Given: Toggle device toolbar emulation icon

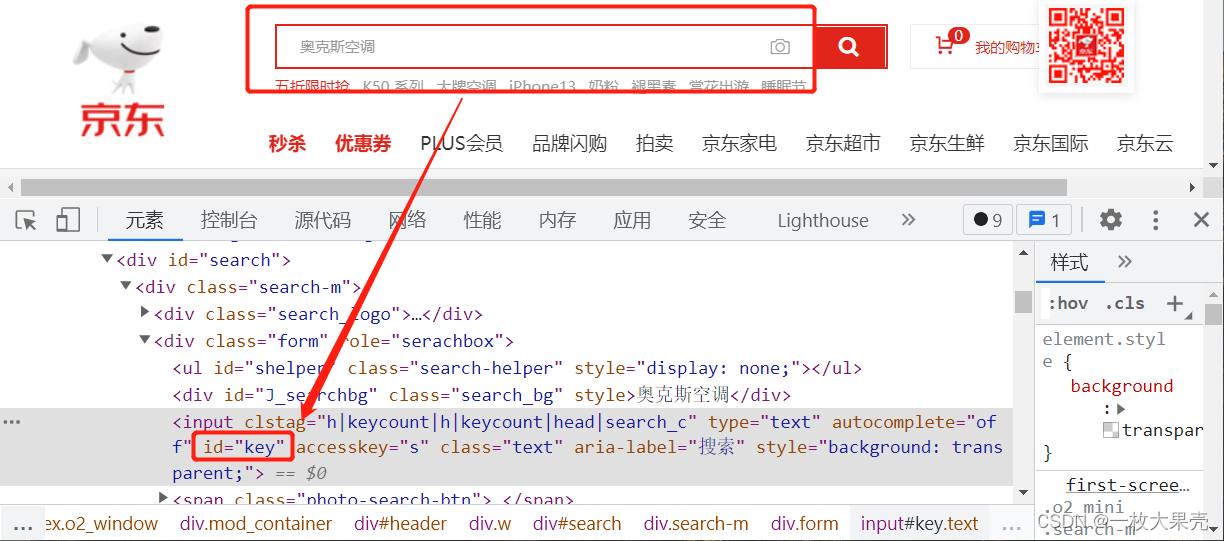Looking at the screenshot, I should 68,220.
